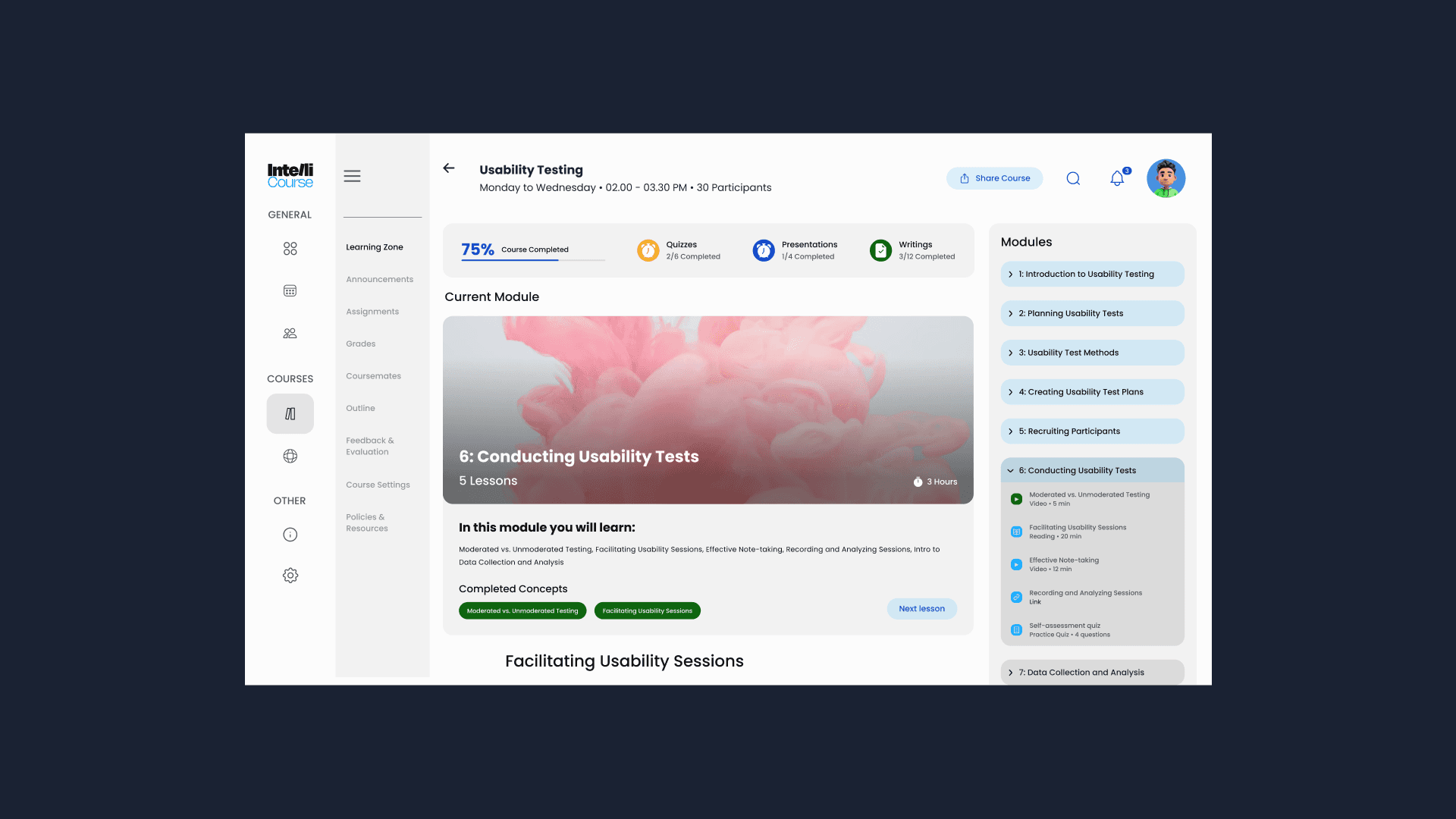This screenshot has width=1456, height=819.
Task: Click the Share Course button
Action: 994,179
